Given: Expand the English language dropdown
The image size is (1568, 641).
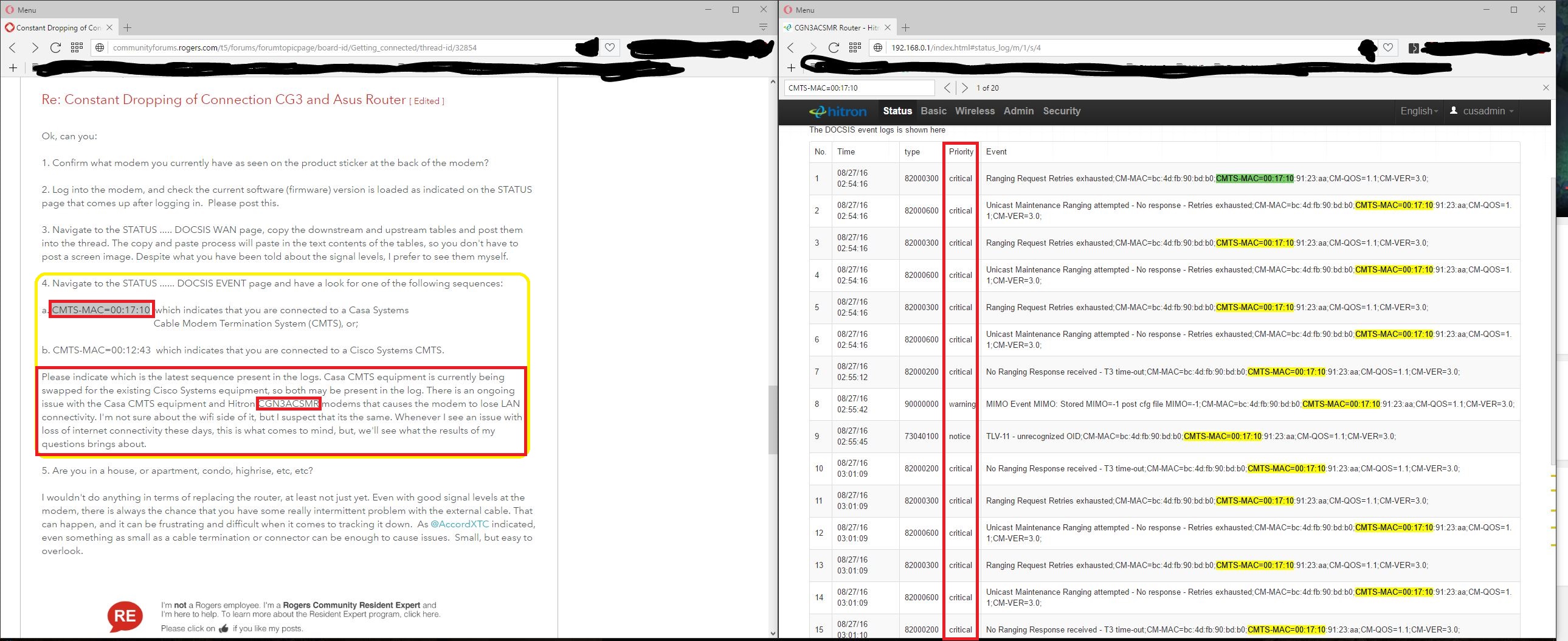Looking at the screenshot, I should tap(1419, 111).
